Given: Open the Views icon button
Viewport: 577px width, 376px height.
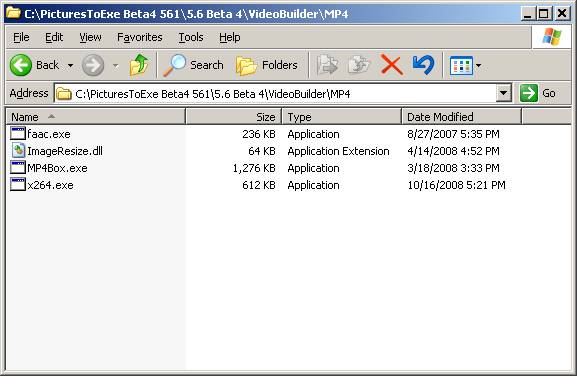Looking at the screenshot, I should point(461,65).
